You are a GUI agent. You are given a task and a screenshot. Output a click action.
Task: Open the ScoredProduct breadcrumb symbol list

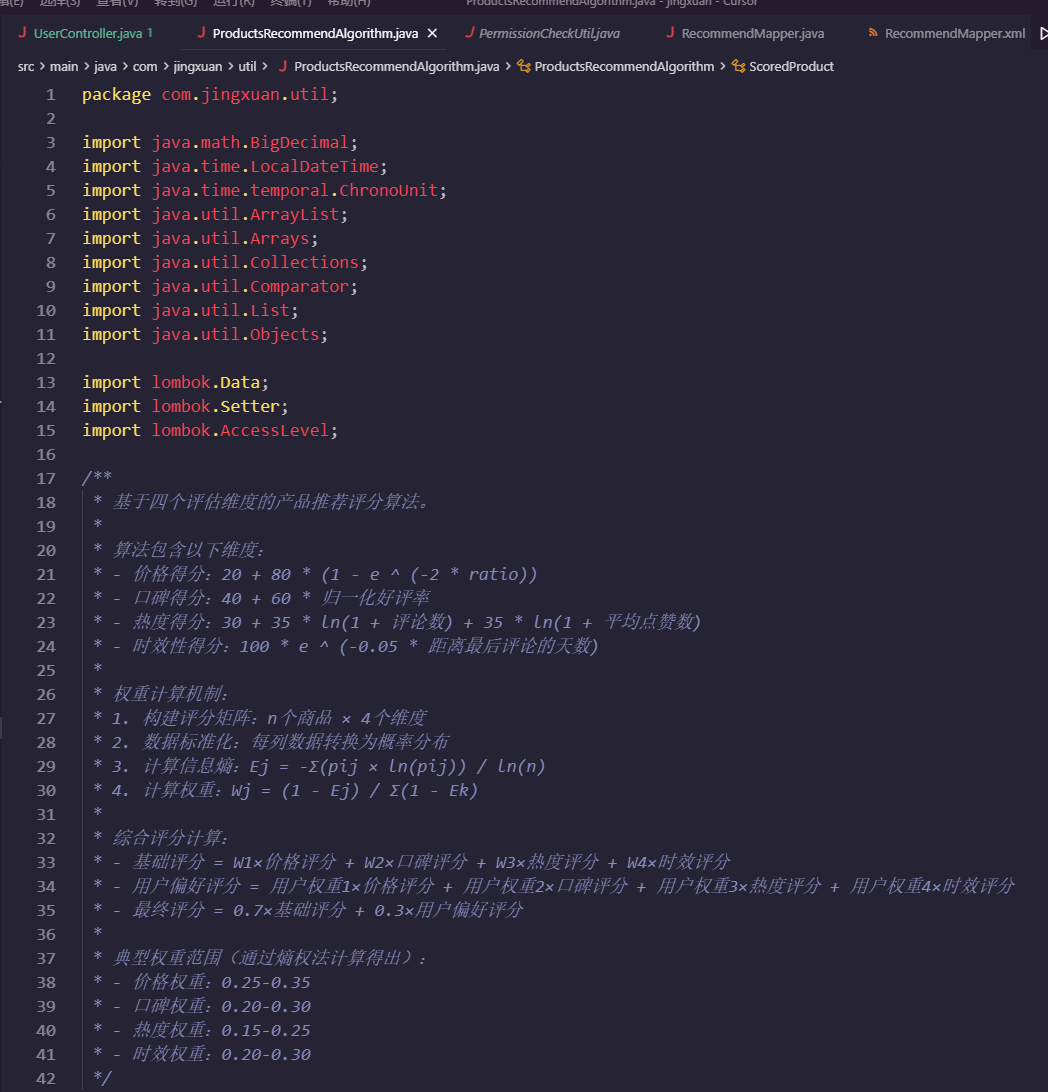tap(791, 66)
